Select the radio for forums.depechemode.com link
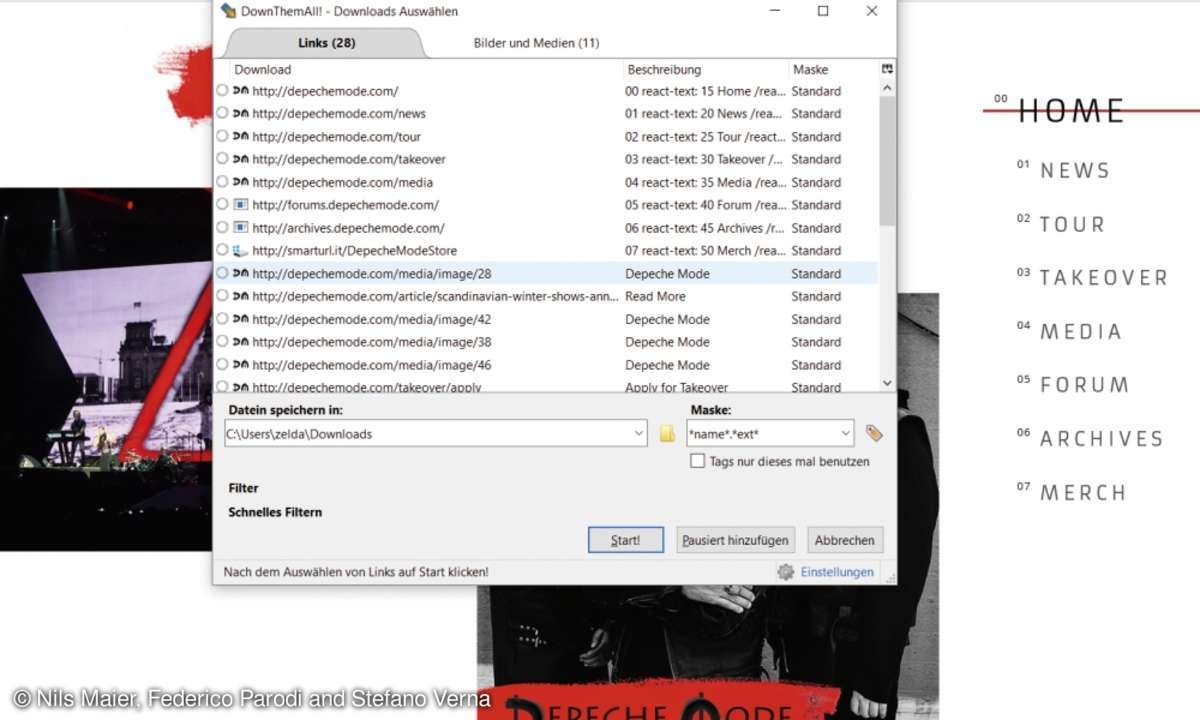 point(222,204)
